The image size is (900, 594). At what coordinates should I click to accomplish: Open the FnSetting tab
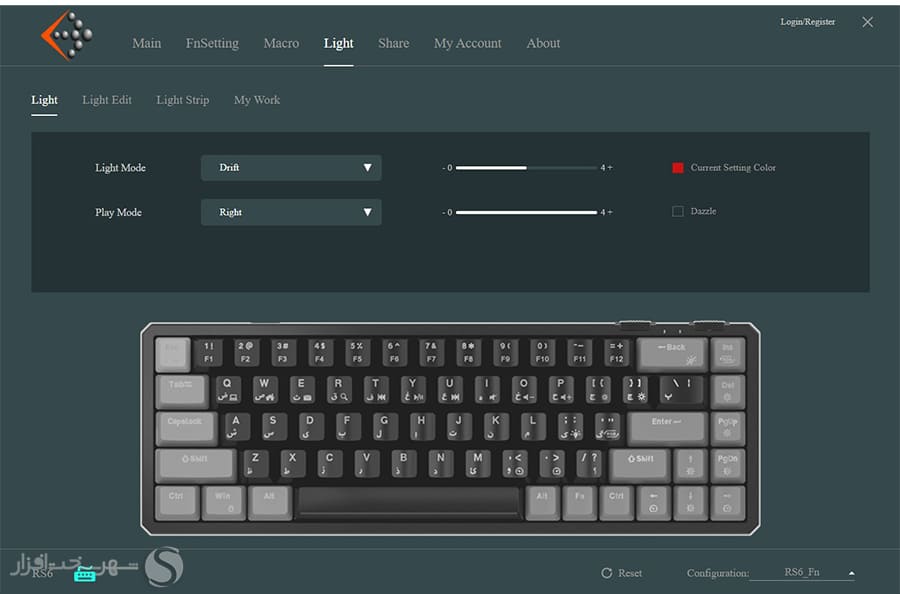point(212,43)
